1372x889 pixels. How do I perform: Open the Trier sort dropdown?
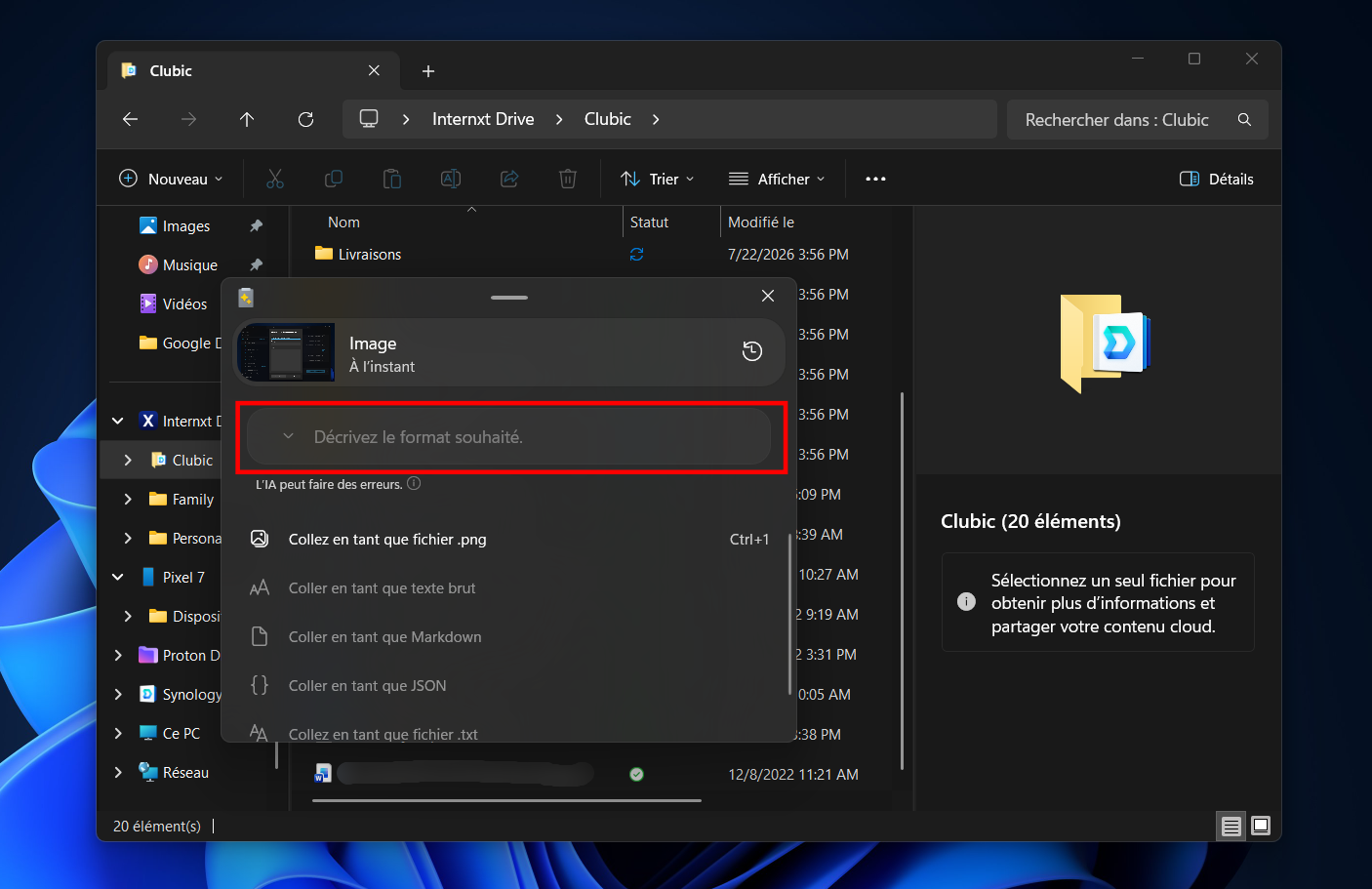[658, 179]
